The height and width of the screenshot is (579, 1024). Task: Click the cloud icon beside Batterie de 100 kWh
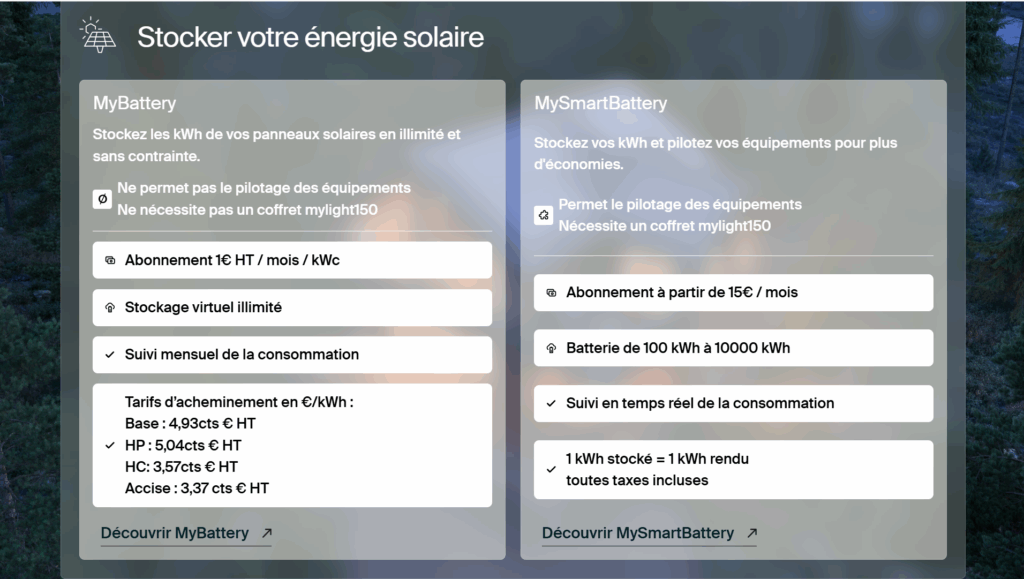(x=551, y=348)
